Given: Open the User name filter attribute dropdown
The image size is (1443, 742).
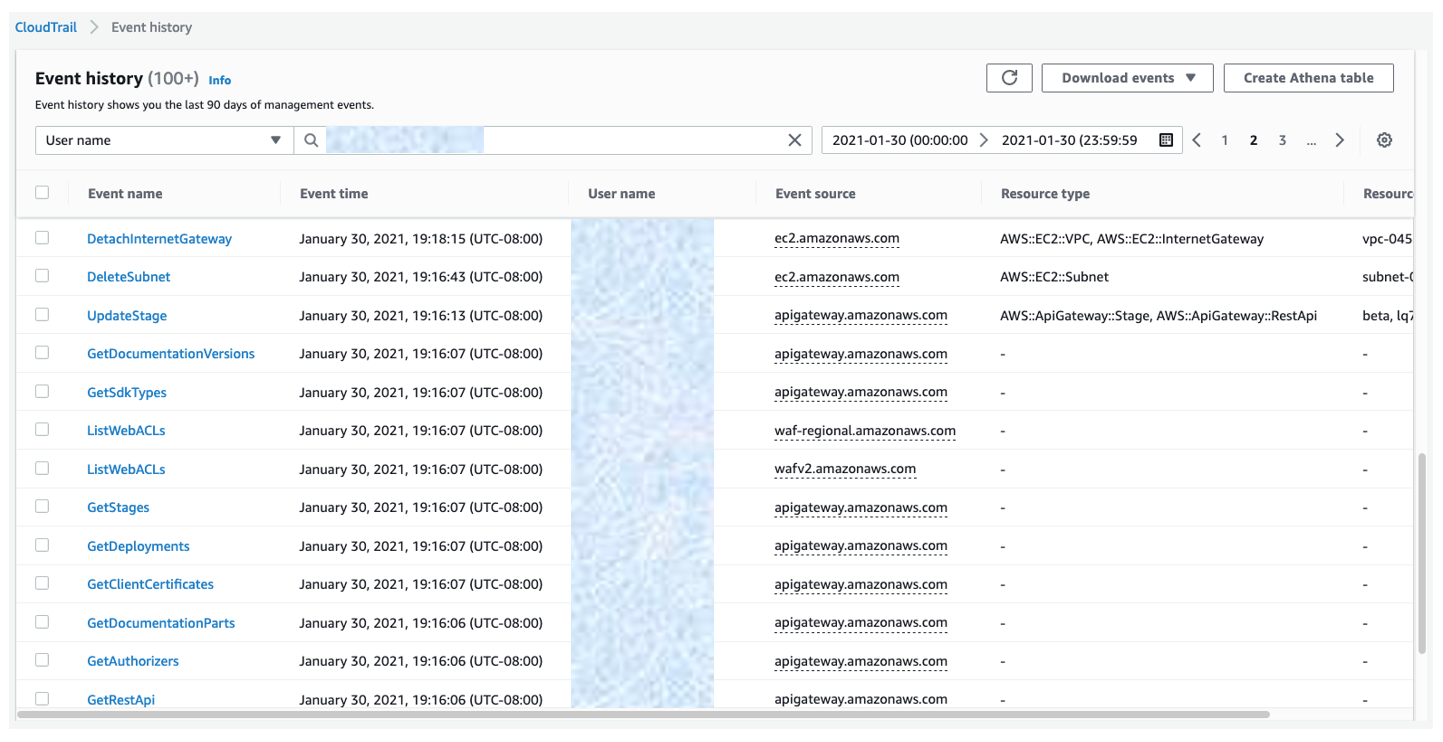Looking at the screenshot, I should pyautogui.click(x=163, y=140).
